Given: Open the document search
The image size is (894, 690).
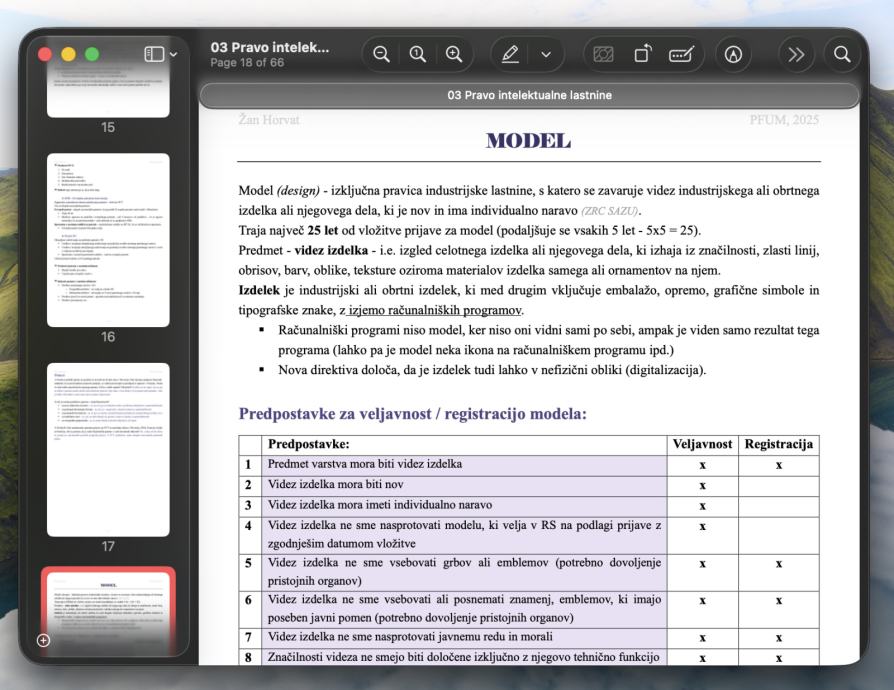Looking at the screenshot, I should coord(842,54).
